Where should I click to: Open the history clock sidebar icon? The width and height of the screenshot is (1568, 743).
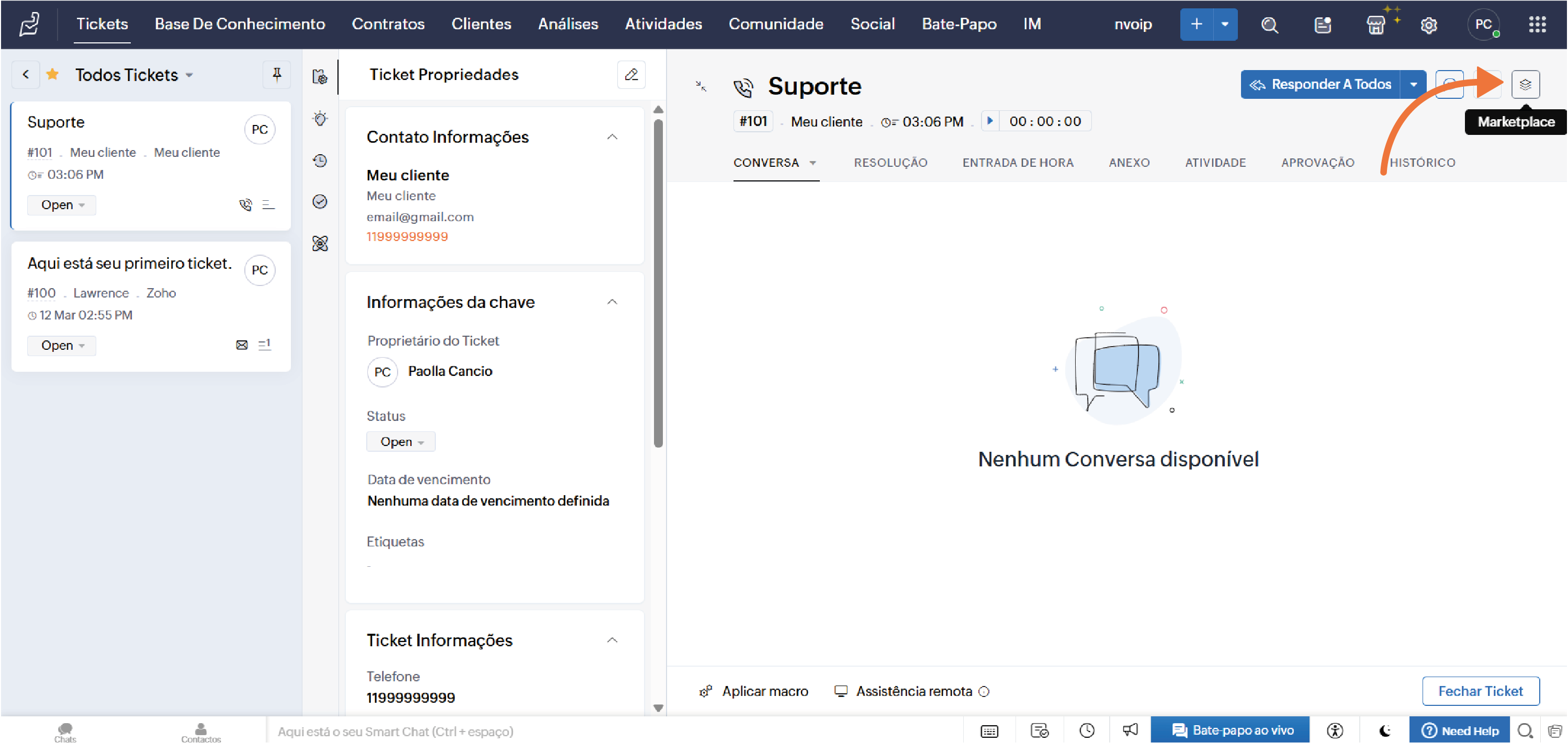(320, 161)
